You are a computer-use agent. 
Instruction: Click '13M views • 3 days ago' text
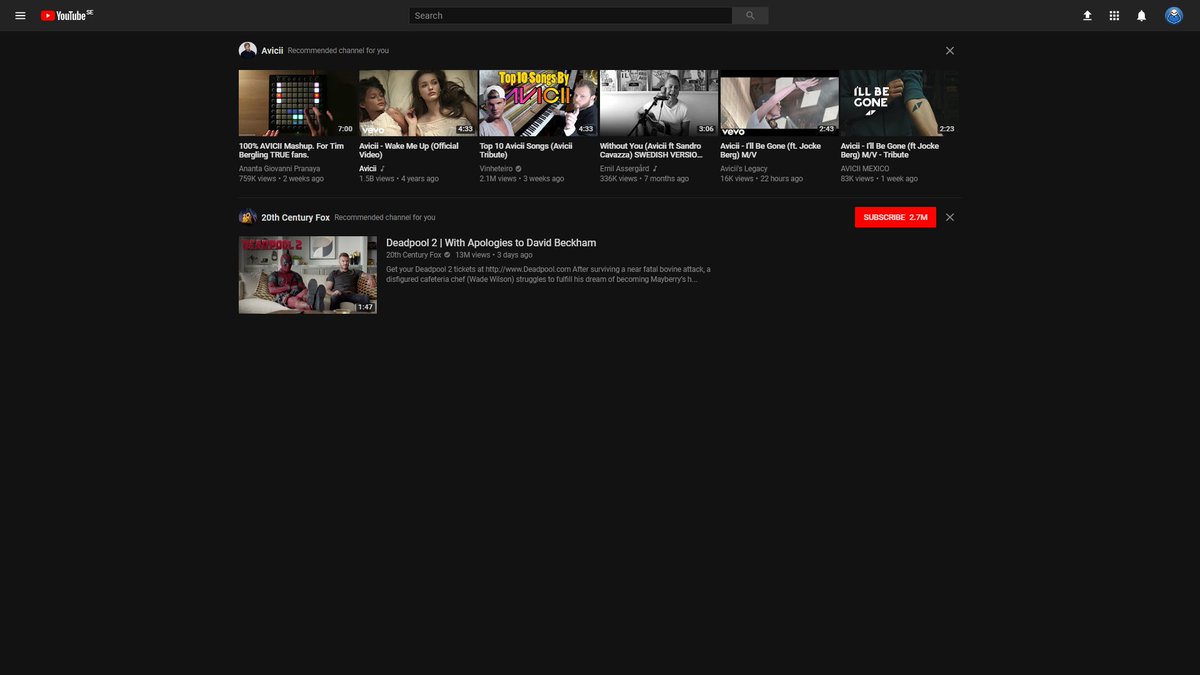coord(494,255)
